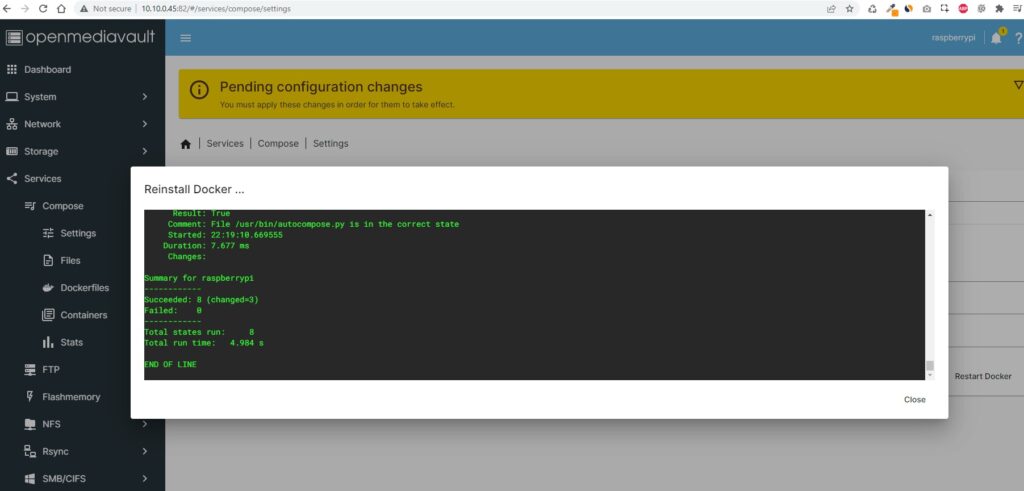Click the terminal output scrollbar thumb
This screenshot has height=491, width=1024.
930,366
